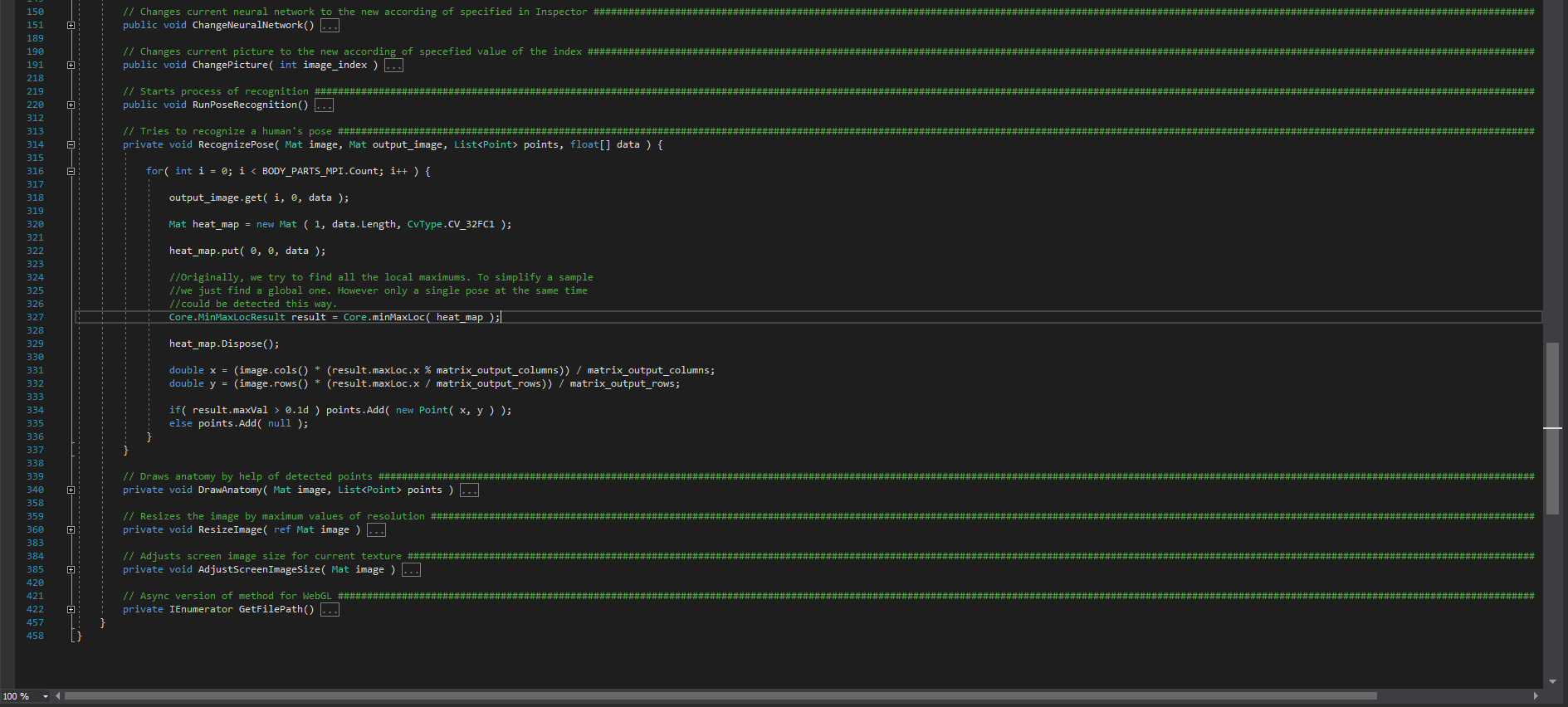Viewport: 1568px width, 707px height.
Task: Click the vertical scrollbar down arrow
Action: click(1552, 681)
